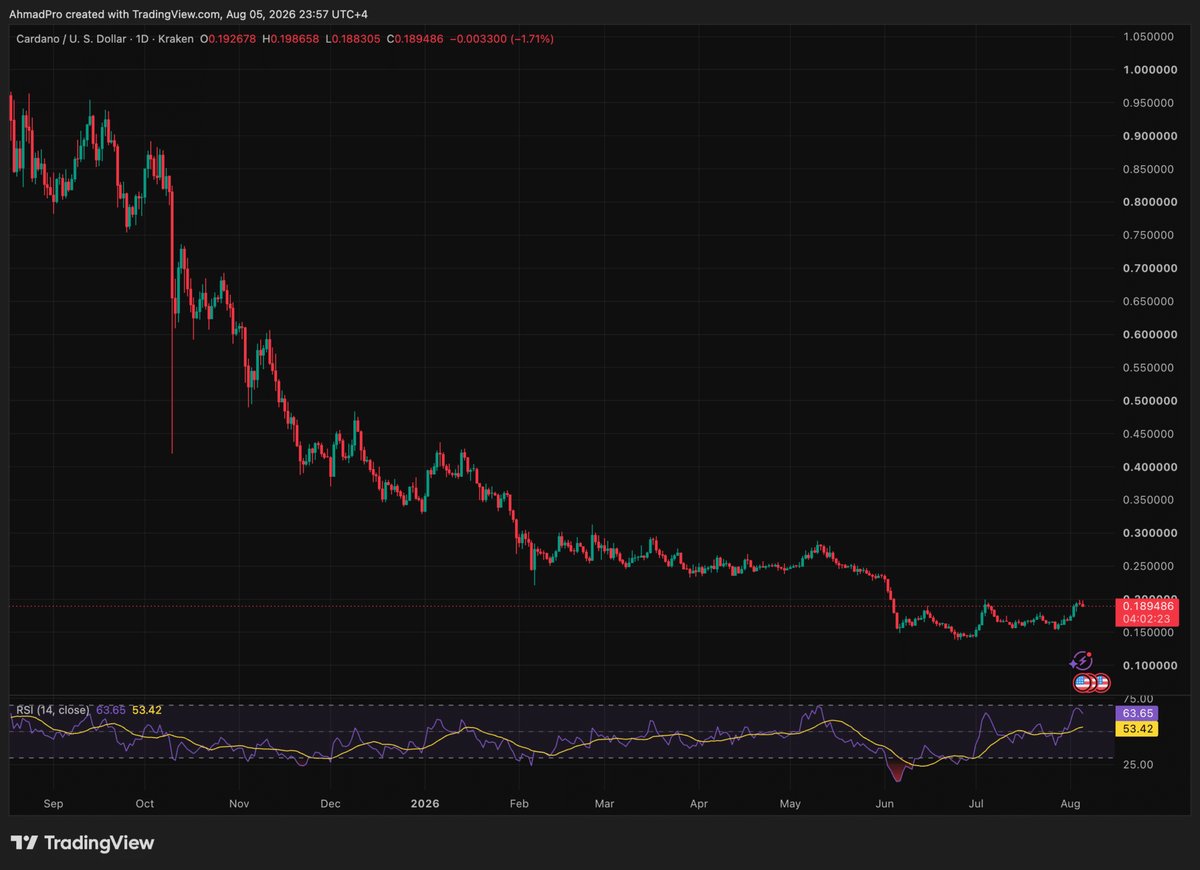
Task: Click the 75.00 label on the RSI scale
Action: point(1139,699)
